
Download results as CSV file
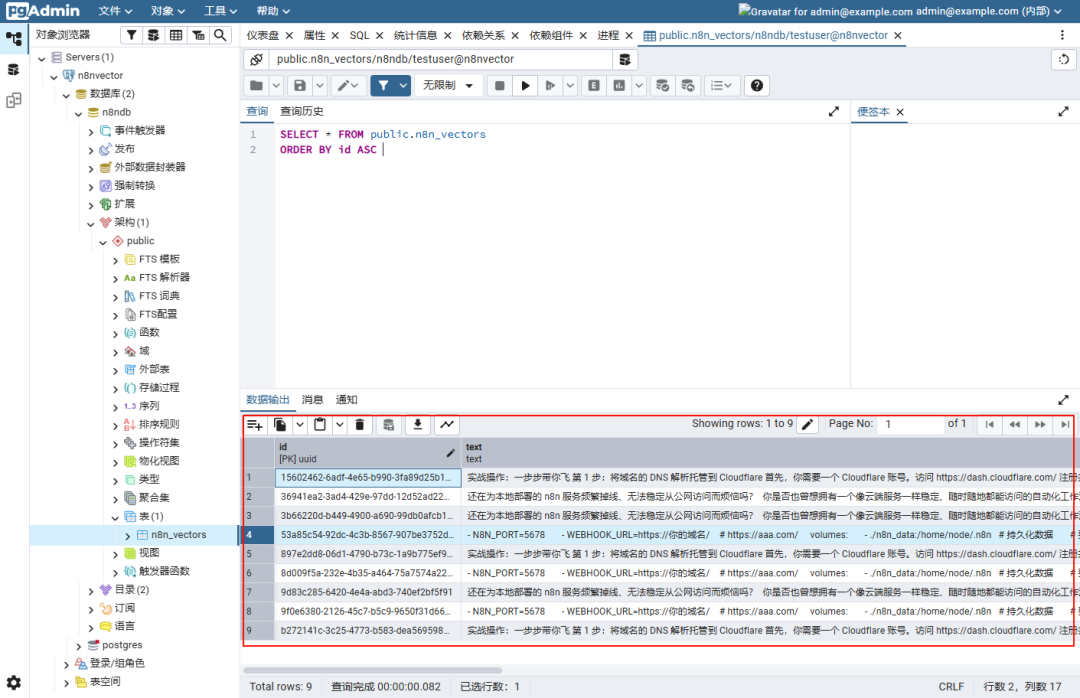[417, 425]
